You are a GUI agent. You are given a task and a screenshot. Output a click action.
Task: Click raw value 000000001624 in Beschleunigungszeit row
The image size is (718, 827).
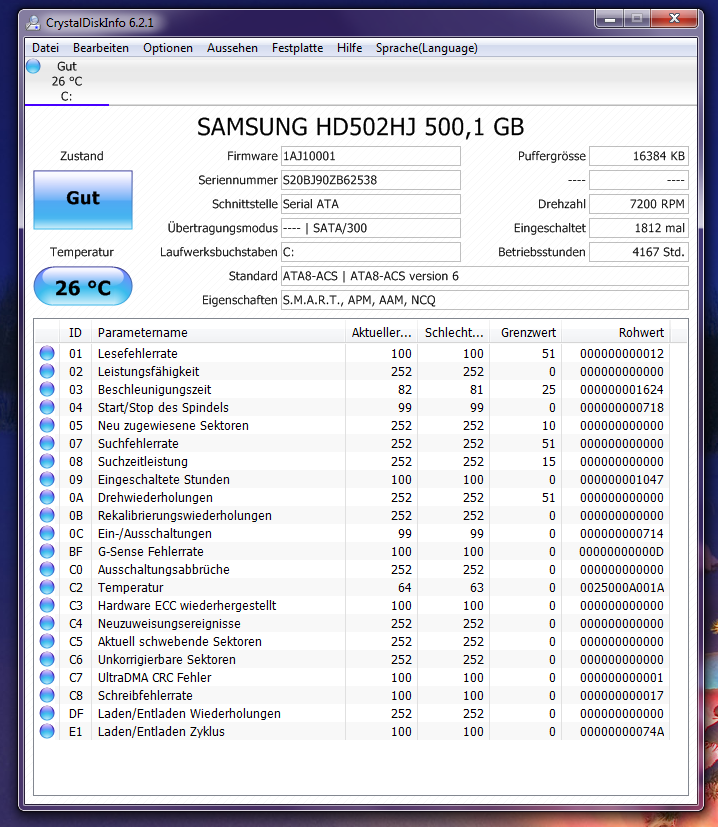622,389
